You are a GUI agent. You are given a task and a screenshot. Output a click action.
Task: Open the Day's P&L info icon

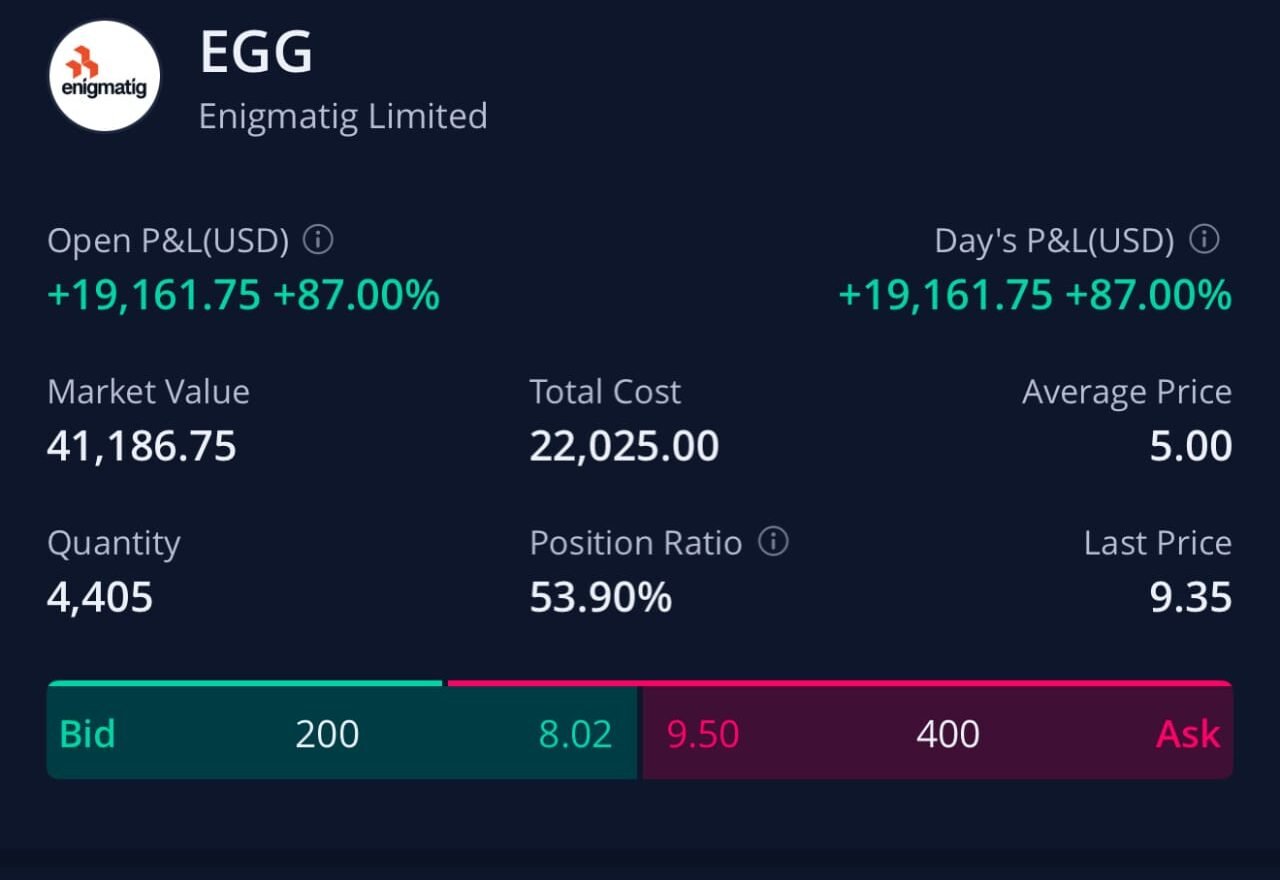coord(1204,240)
